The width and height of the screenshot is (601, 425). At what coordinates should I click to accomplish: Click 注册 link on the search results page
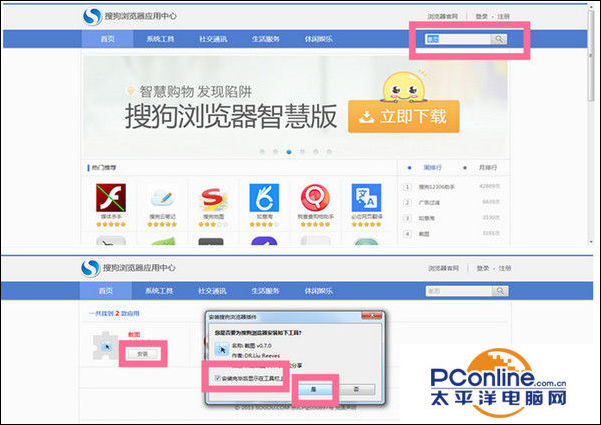[505, 268]
